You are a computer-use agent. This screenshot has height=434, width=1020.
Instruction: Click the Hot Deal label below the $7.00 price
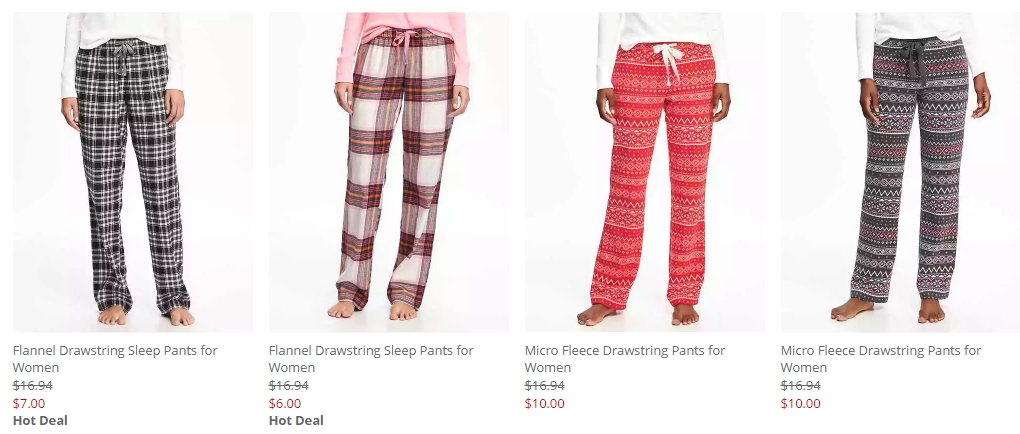pyautogui.click(x=40, y=420)
